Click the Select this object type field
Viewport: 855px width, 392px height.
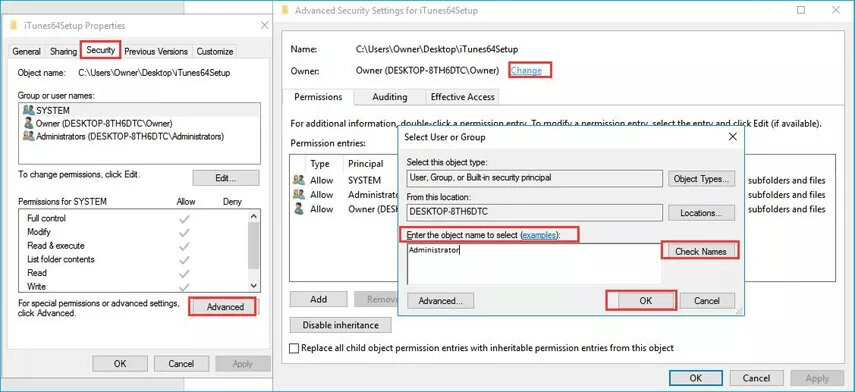tap(534, 178)
